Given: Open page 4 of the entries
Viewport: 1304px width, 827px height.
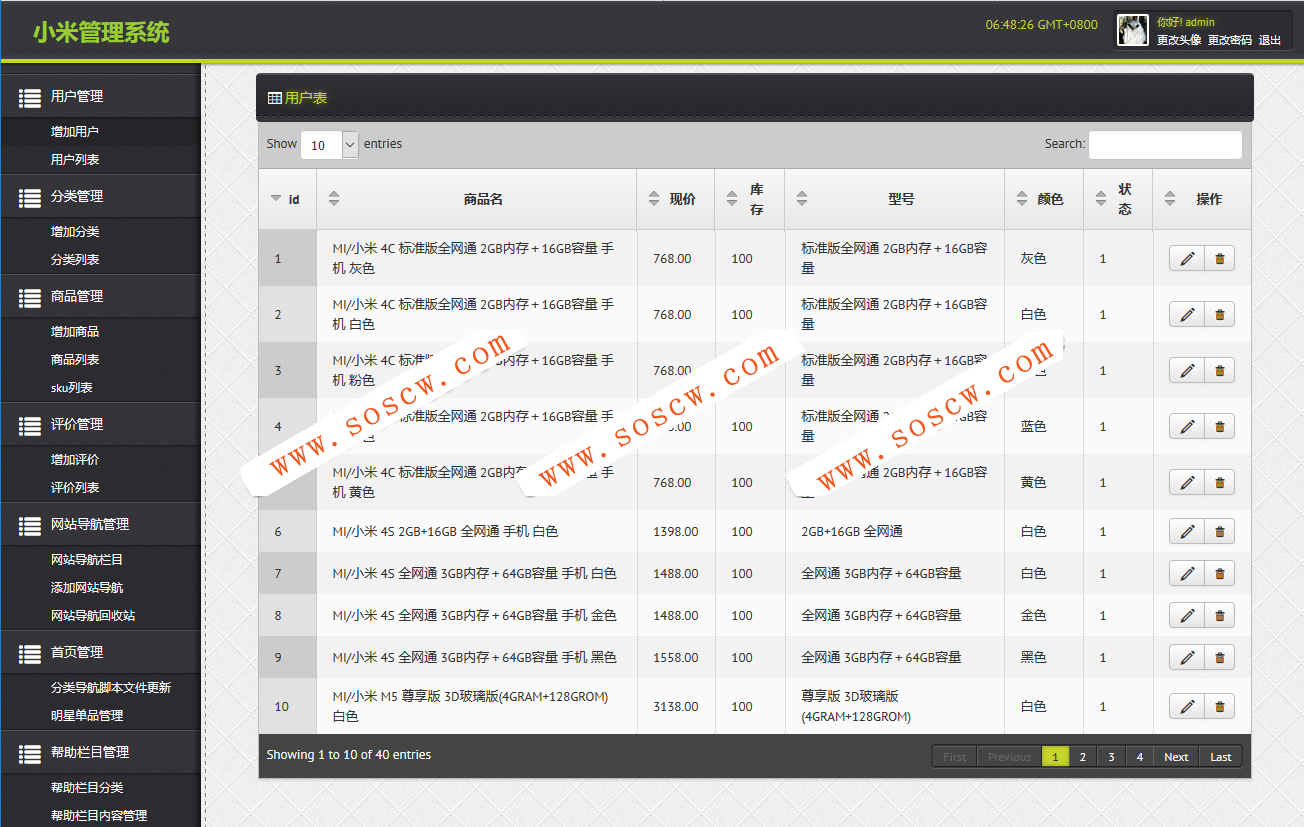Looking at the screenshot, I should point(1139,757).
